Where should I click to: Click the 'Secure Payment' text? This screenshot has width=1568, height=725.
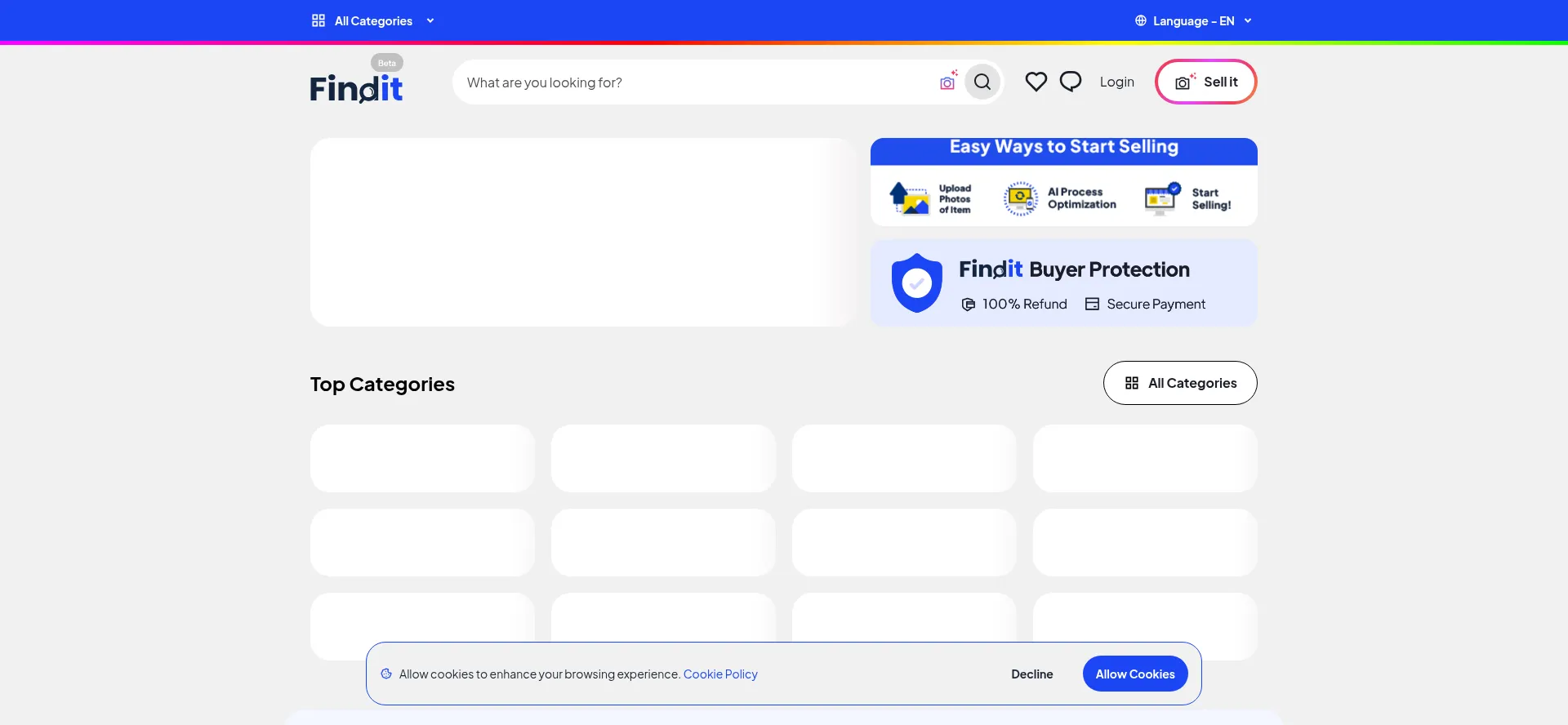[1156, 304]
